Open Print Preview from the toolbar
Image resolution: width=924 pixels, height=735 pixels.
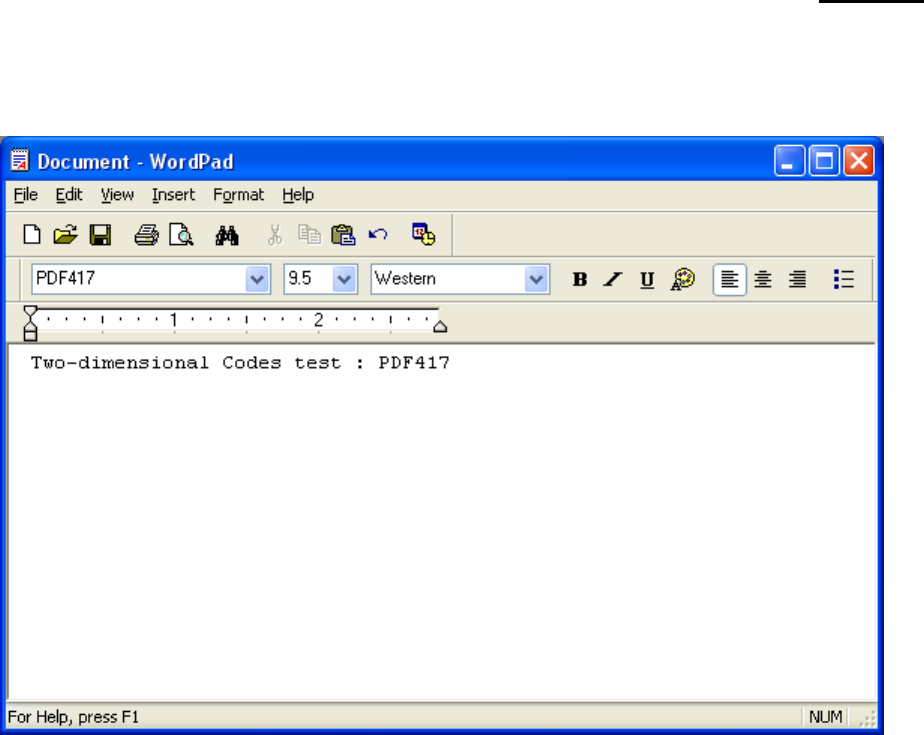181,235
